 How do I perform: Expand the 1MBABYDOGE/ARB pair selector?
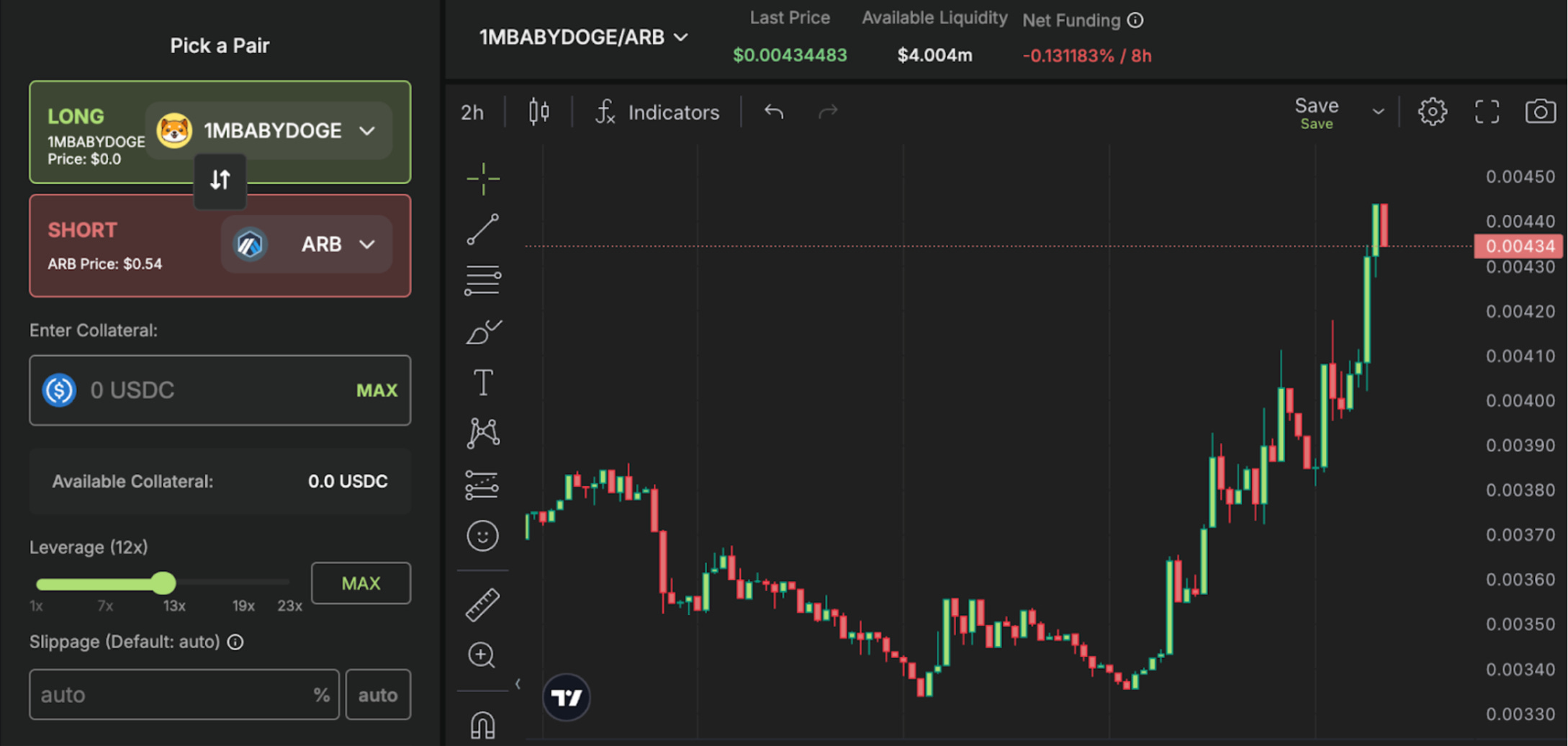(584, 37)
